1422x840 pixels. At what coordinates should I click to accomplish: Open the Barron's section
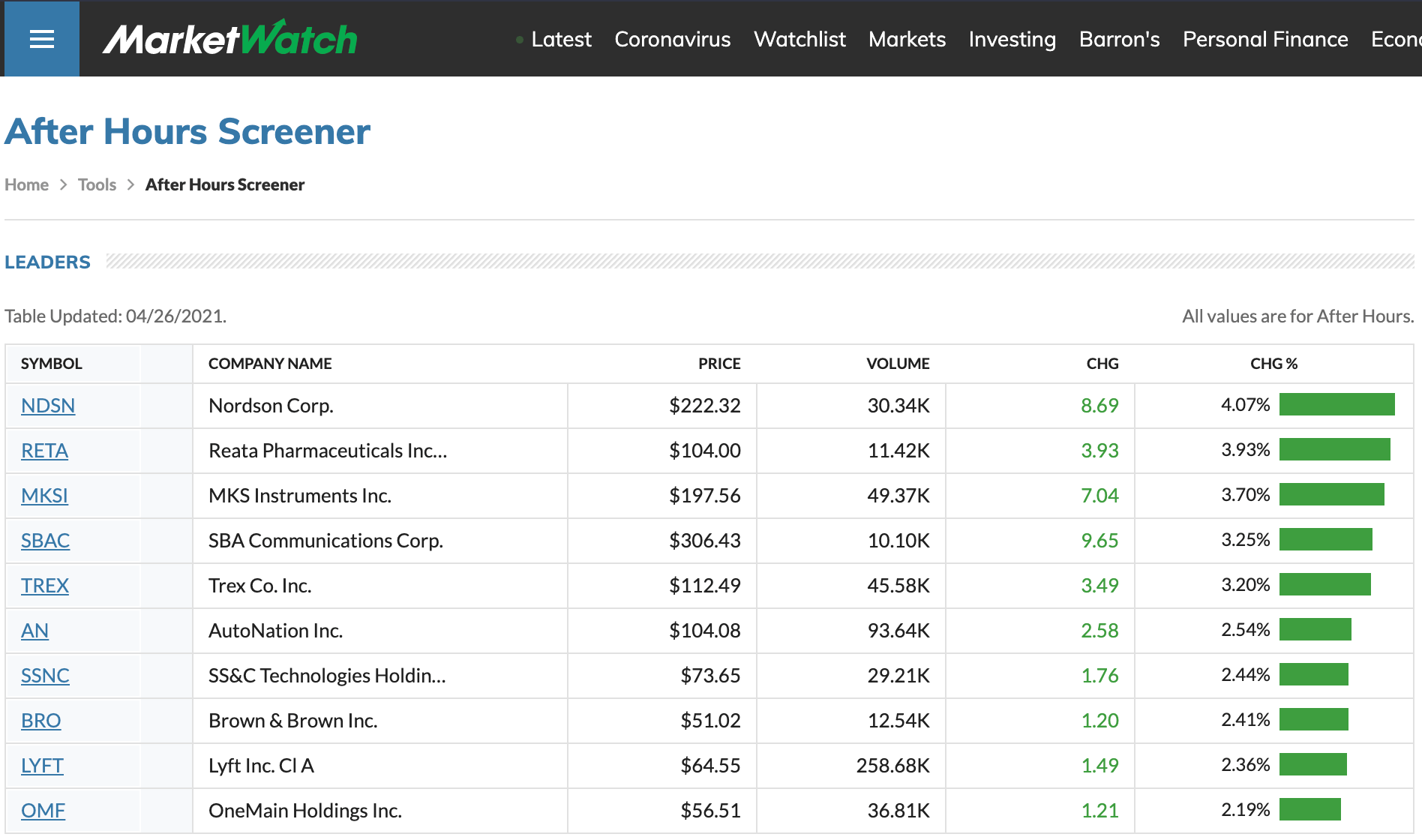[1119, 39]
